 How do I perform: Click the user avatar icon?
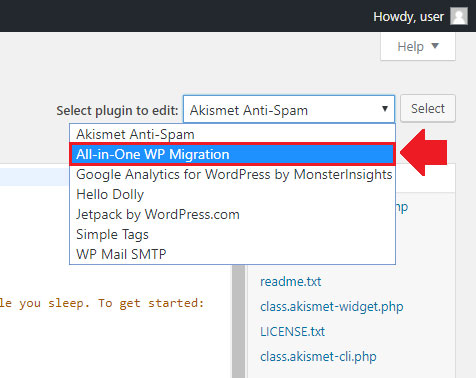coord(459,16)
